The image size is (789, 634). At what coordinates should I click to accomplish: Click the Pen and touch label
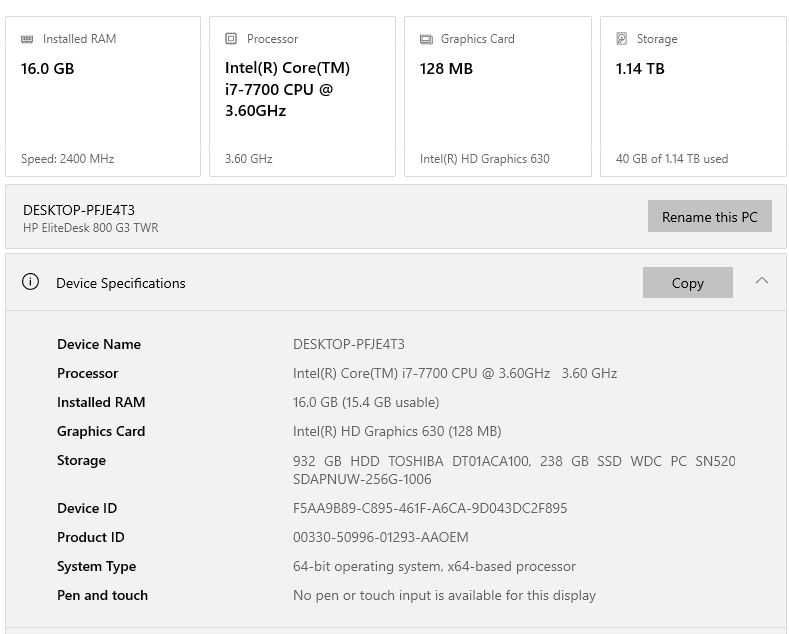point(103,595)
